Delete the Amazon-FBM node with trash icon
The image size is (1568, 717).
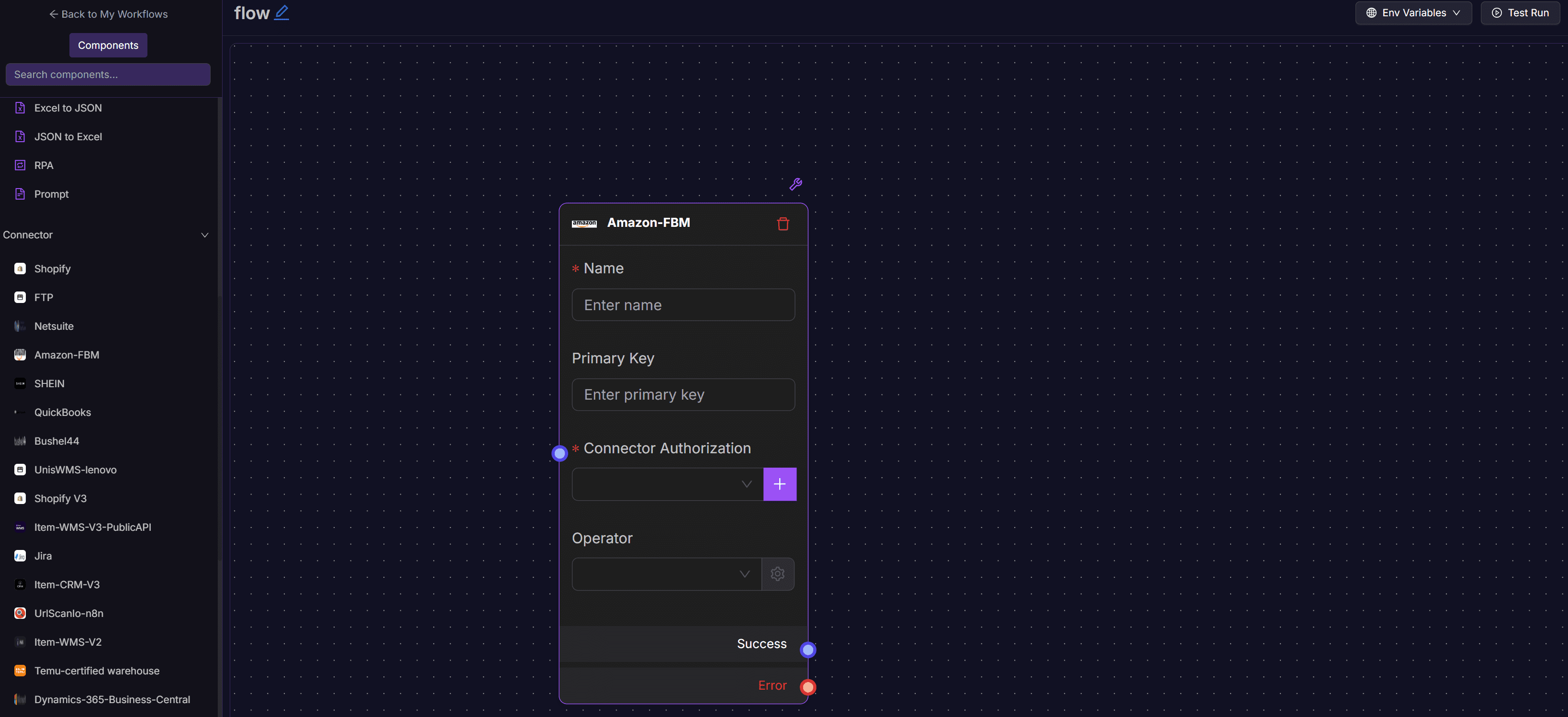783,224
